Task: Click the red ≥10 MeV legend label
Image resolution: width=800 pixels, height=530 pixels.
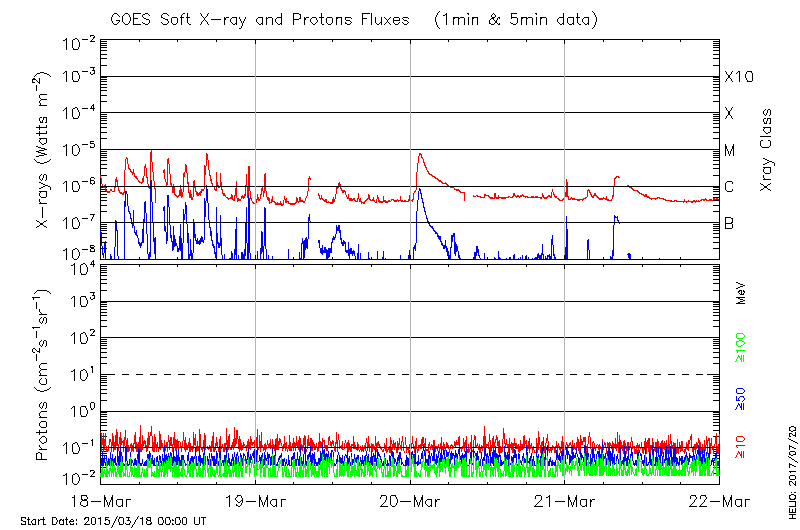Action: click(x=742, y=444)
